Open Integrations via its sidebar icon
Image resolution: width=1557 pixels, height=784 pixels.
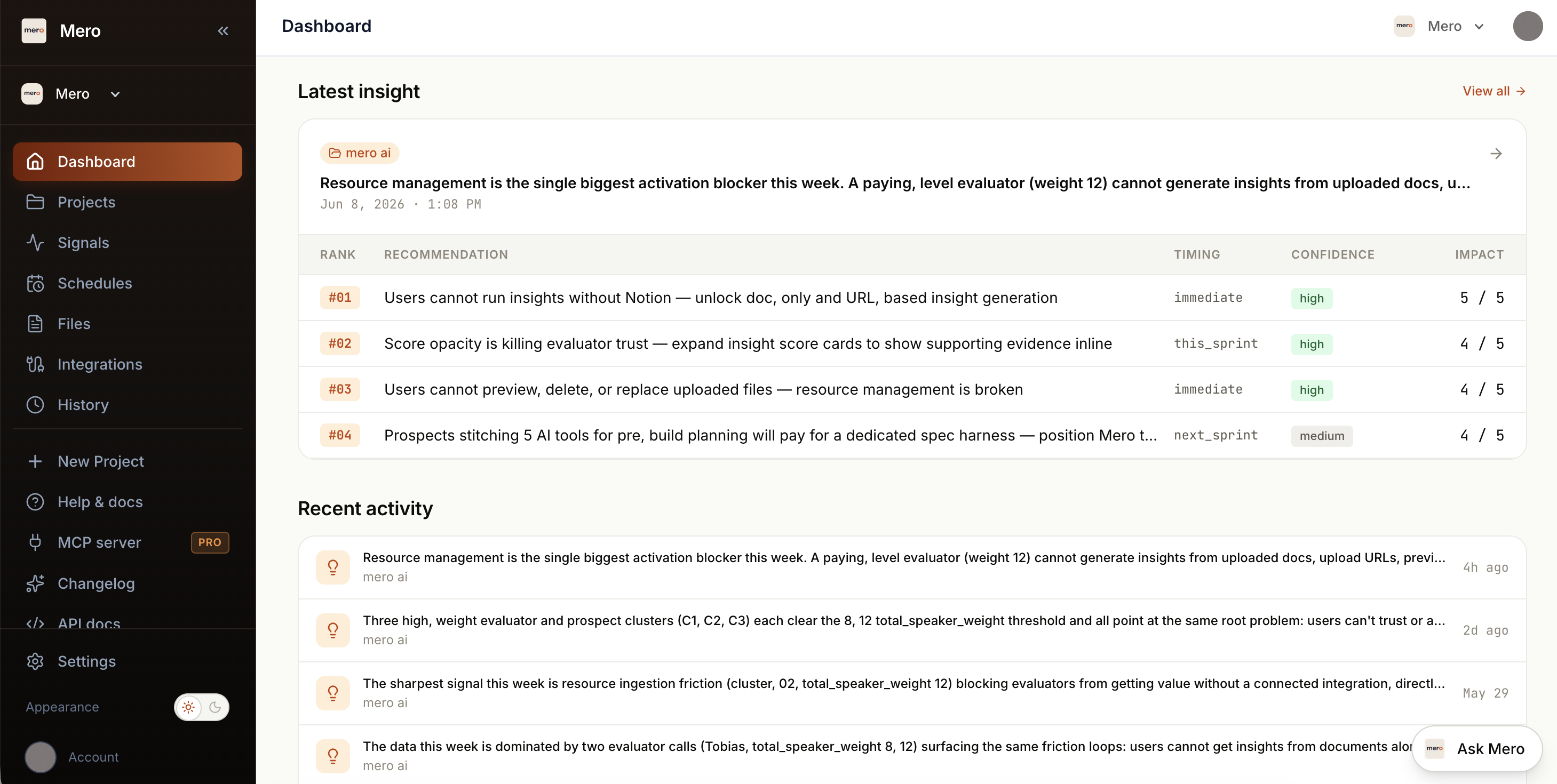(35, 364)
